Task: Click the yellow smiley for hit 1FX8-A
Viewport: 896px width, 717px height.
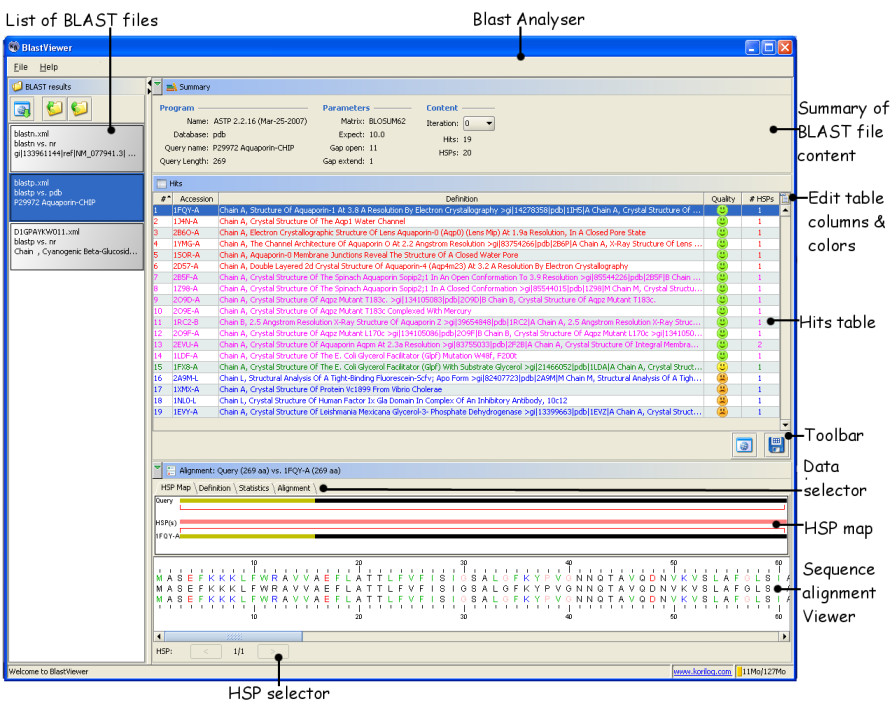Action: tap(722, 367)
